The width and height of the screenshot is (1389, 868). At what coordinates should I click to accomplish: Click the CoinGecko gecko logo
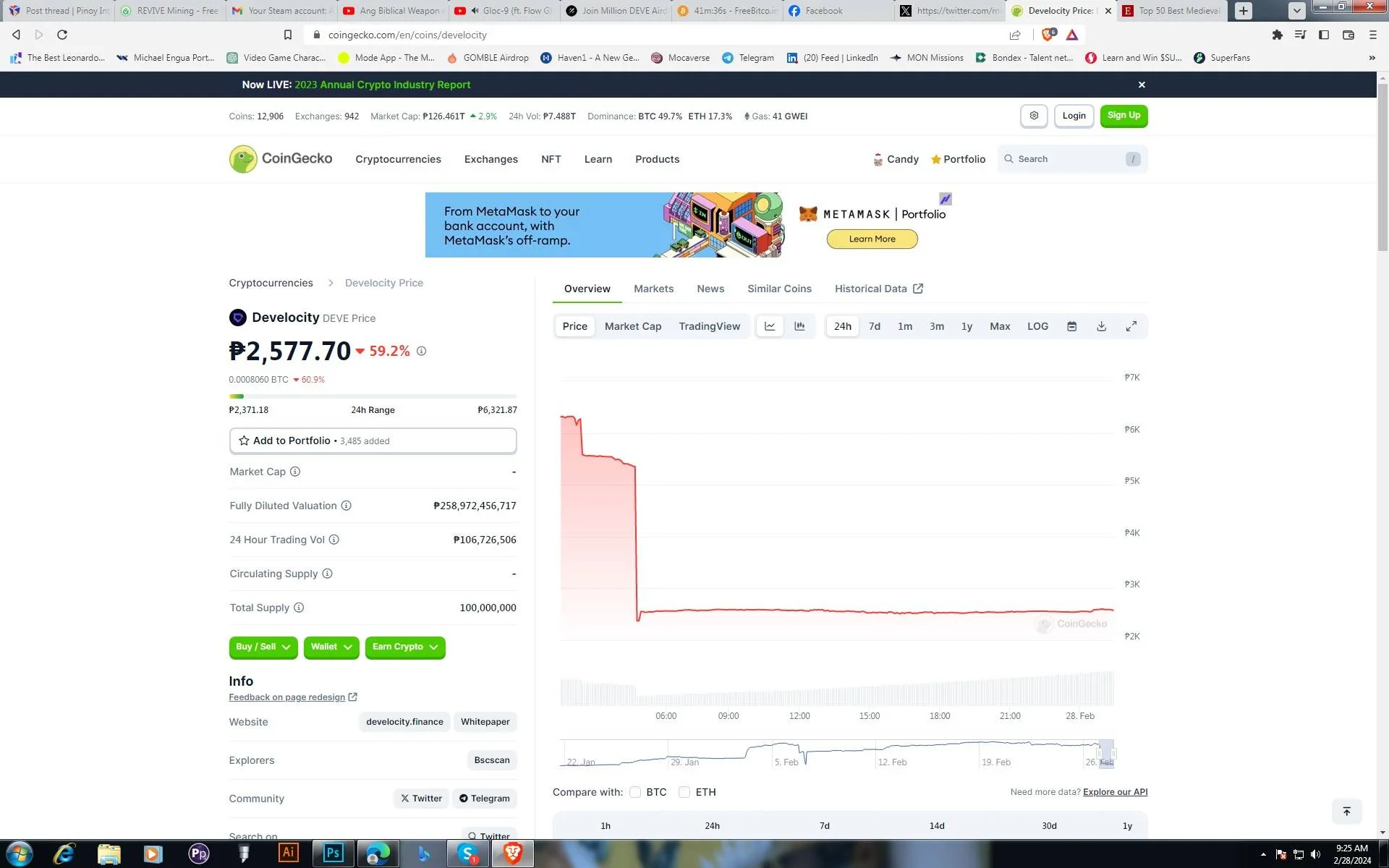(x=243, y=159)
